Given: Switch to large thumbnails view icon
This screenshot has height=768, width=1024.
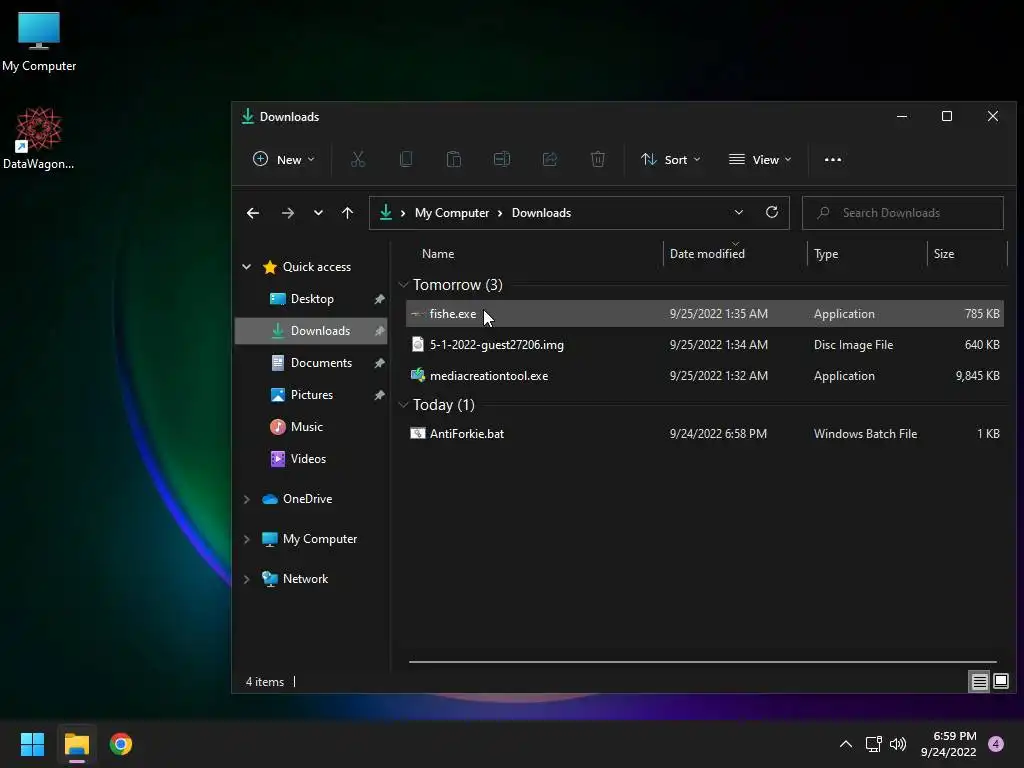Looking at the screenshot, I should pos(1000,682).
